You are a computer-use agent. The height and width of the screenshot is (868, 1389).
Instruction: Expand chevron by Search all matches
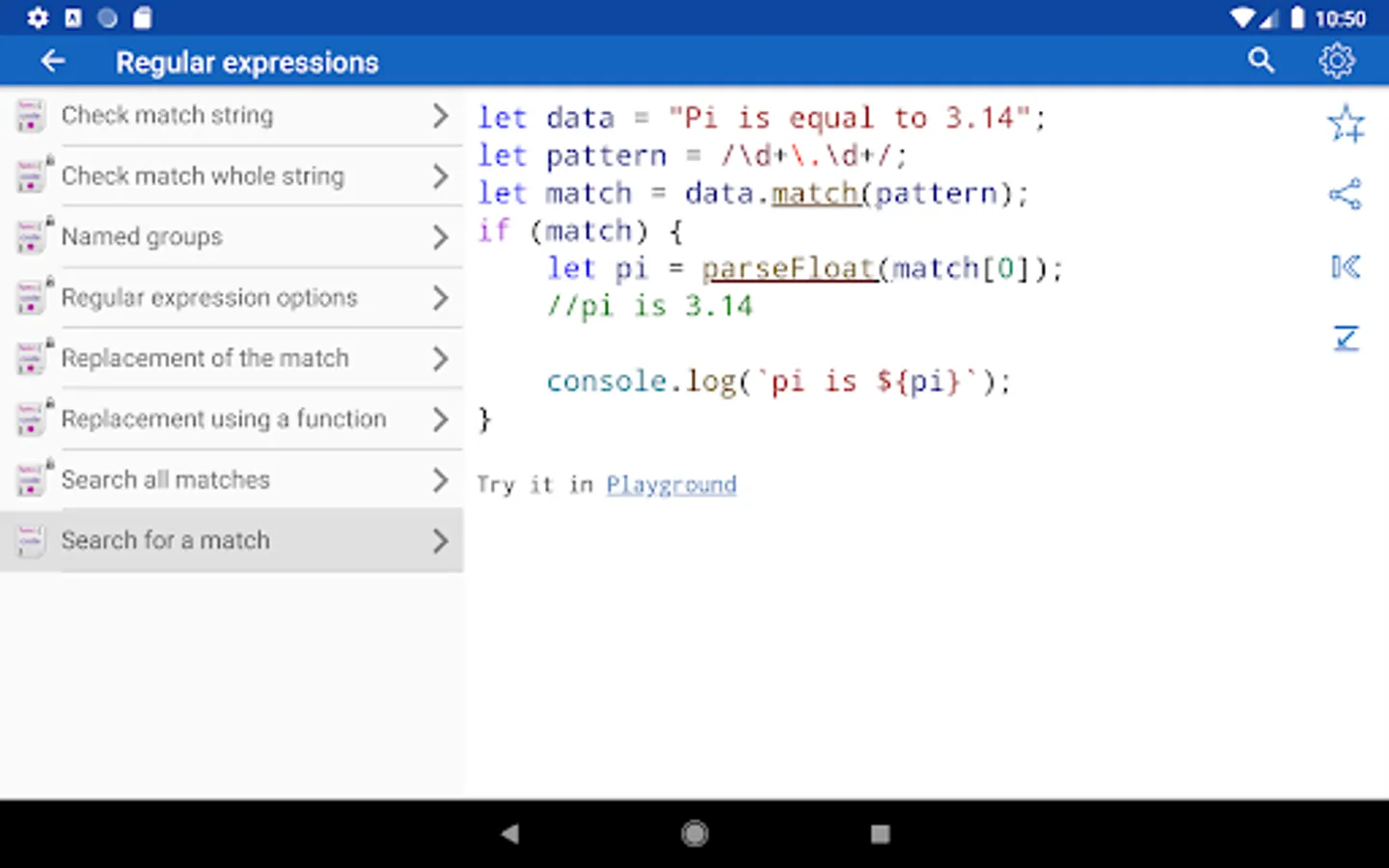441,480
